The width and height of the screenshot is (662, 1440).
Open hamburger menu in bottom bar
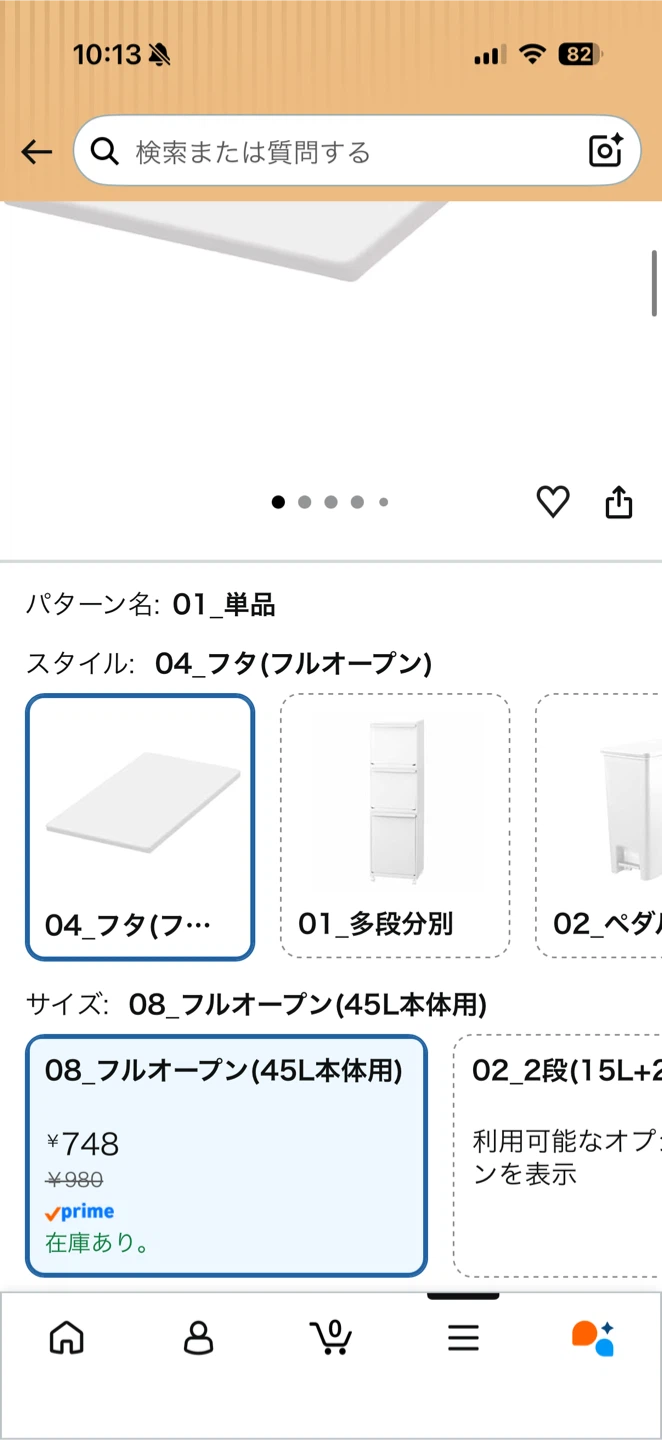pos(463,1338)
